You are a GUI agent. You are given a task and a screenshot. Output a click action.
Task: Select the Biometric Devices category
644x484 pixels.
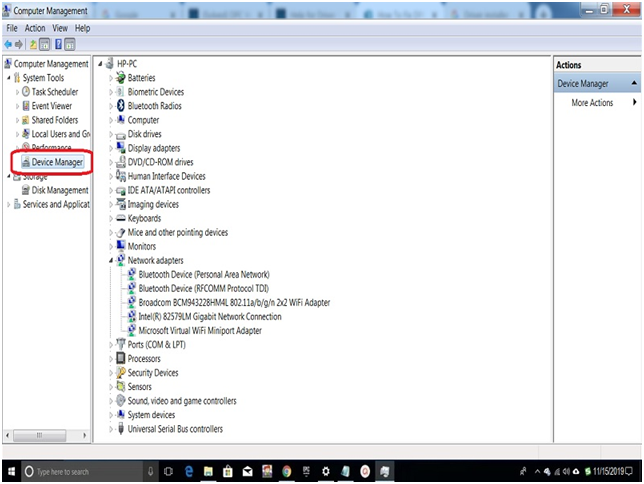[156, 92]
